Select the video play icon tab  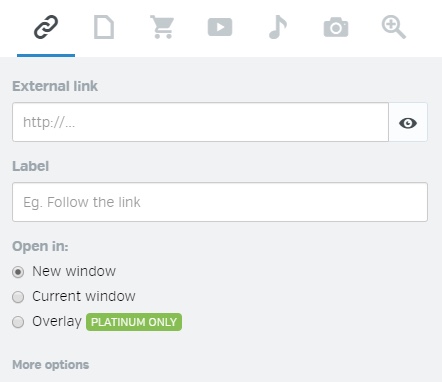pyautogui.click(x=220, y=27)
